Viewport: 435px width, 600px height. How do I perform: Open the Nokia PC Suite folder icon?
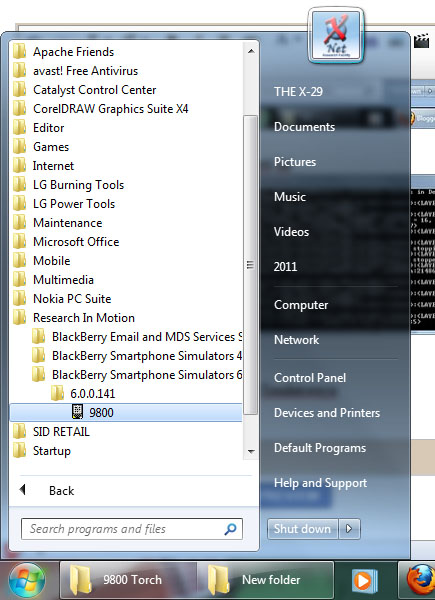(20, 298)
